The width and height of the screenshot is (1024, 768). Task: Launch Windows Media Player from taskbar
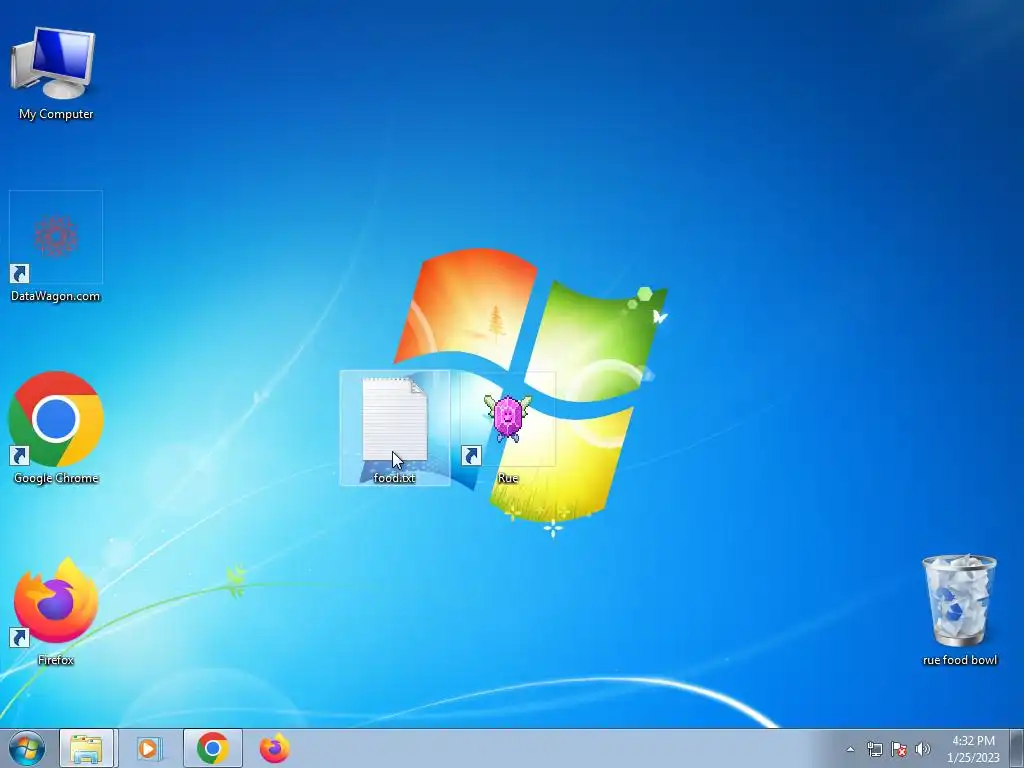149,748
